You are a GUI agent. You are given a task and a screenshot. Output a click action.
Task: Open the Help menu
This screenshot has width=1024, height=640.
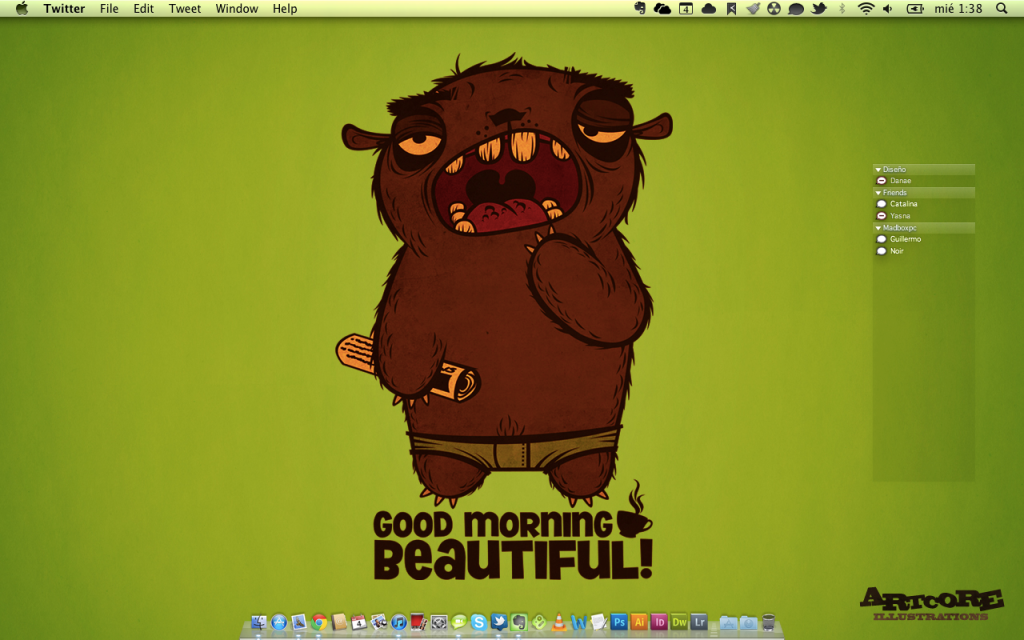click(x=285, y=8)
